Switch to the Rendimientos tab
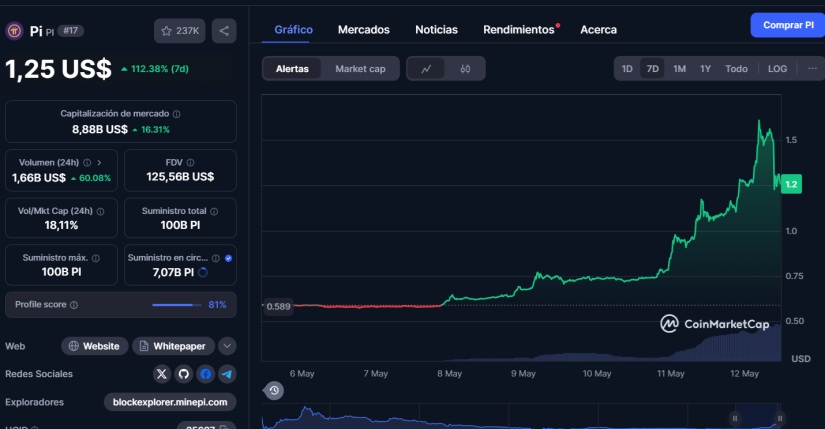The height and width of the screenshot is (429, 825). point(519,30)
